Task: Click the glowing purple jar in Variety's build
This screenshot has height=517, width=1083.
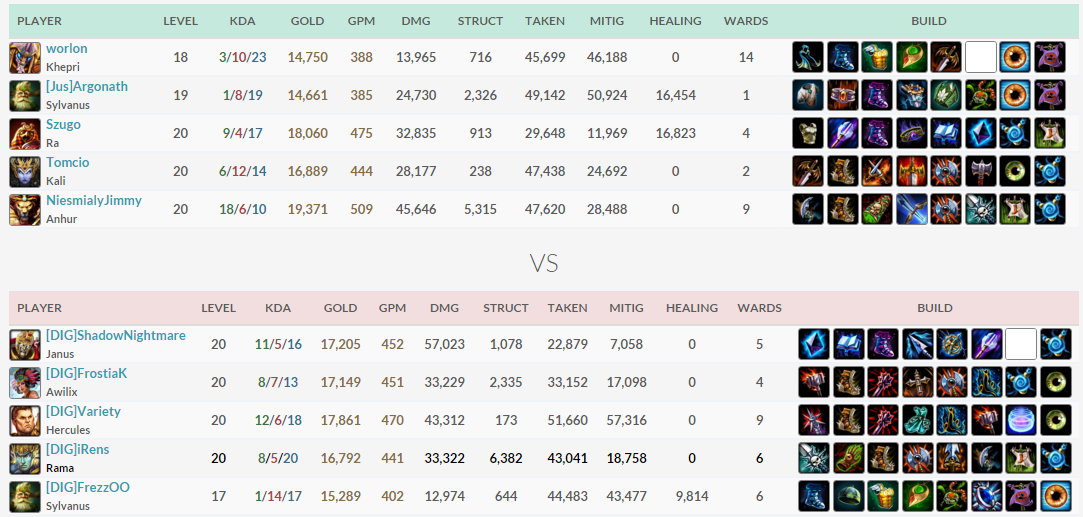Action: click(x=1021, y=420)
